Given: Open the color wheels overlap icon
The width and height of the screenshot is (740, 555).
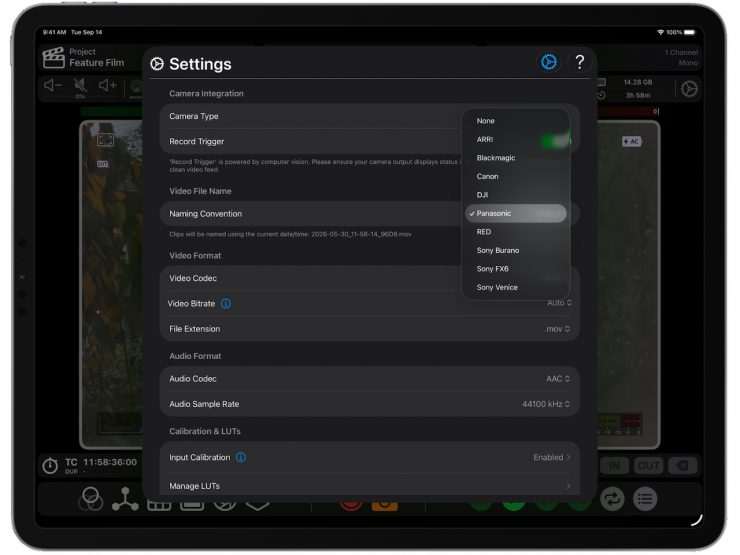Looking at the screenshot, I should tap(91, 499).
